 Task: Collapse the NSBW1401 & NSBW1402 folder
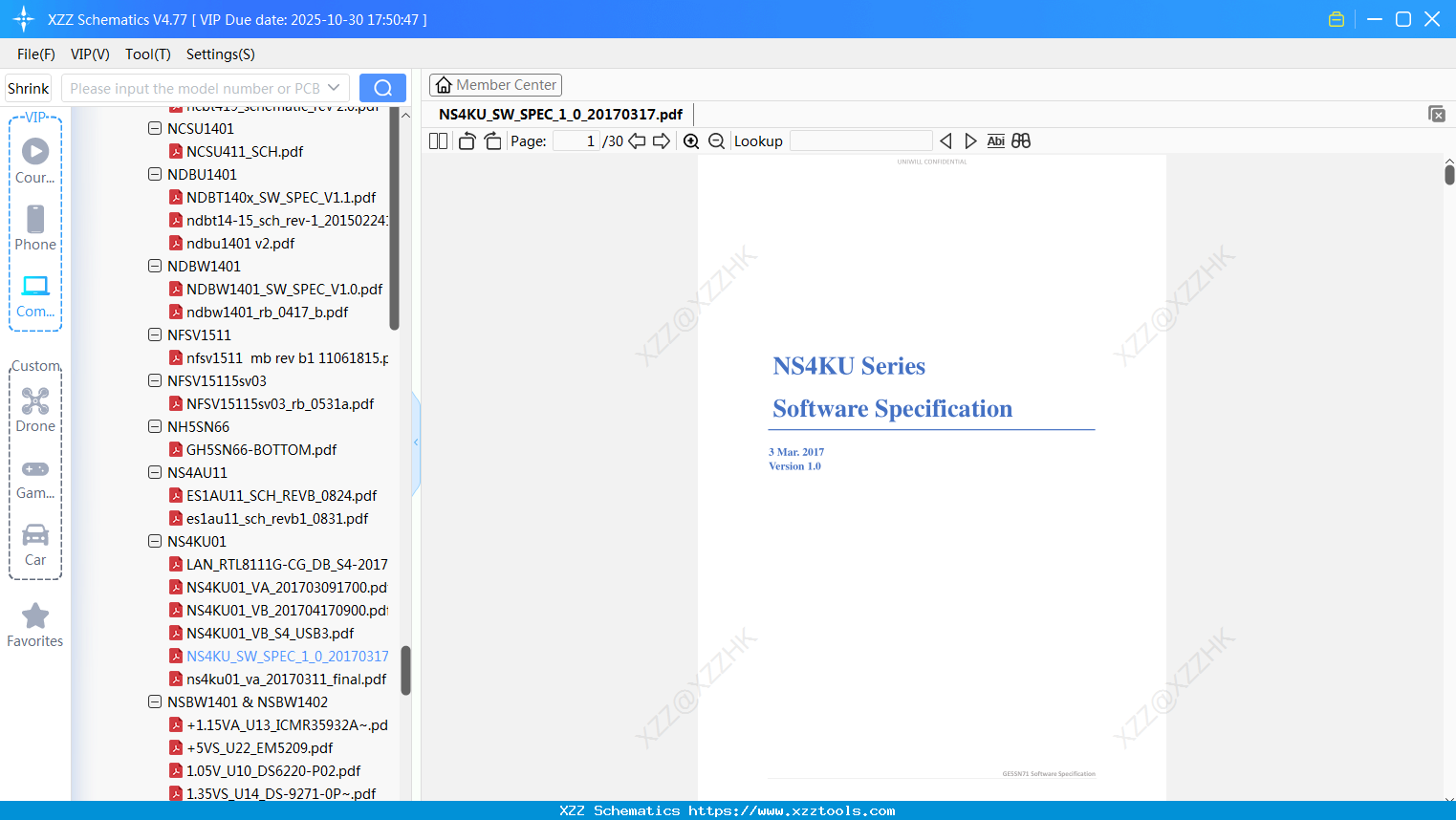[155, 701]
